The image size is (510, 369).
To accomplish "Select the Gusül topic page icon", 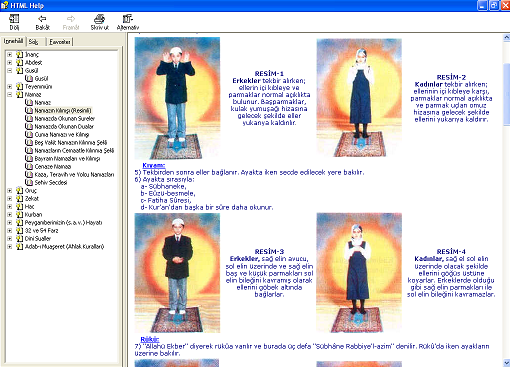I will coord(29,78).
